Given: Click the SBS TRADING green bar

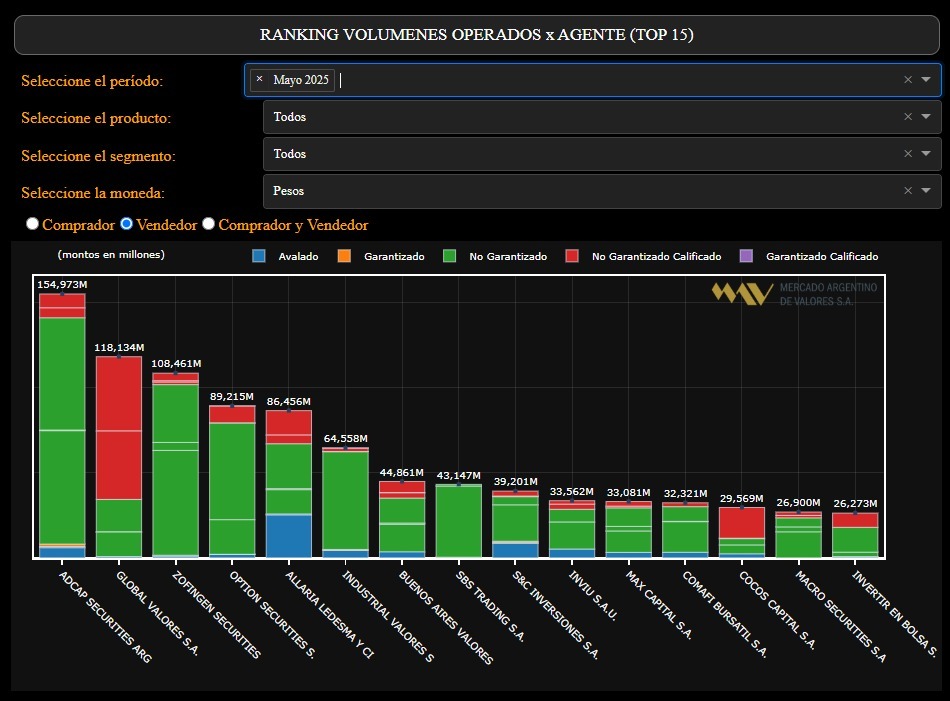Looking at the screenshot, I should point(459,521).
